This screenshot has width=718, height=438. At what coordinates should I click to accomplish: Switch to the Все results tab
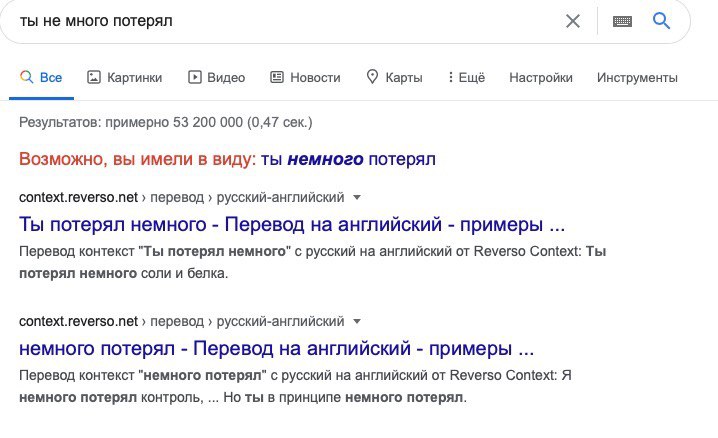[41, 77]
